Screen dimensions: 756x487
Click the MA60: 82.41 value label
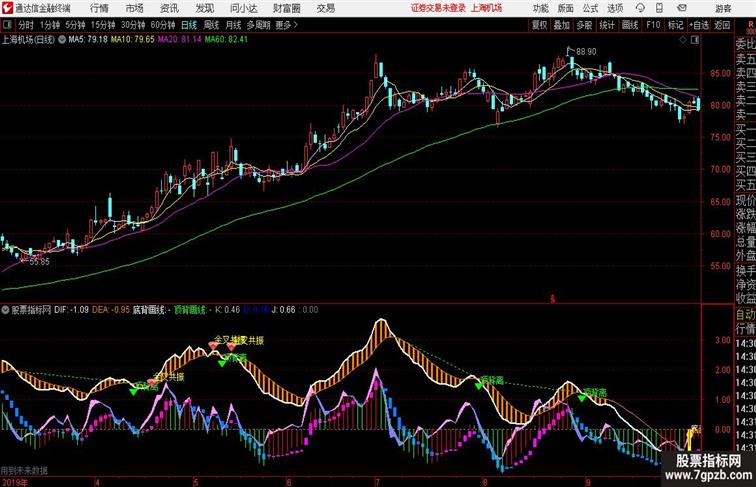coord(226,40)
